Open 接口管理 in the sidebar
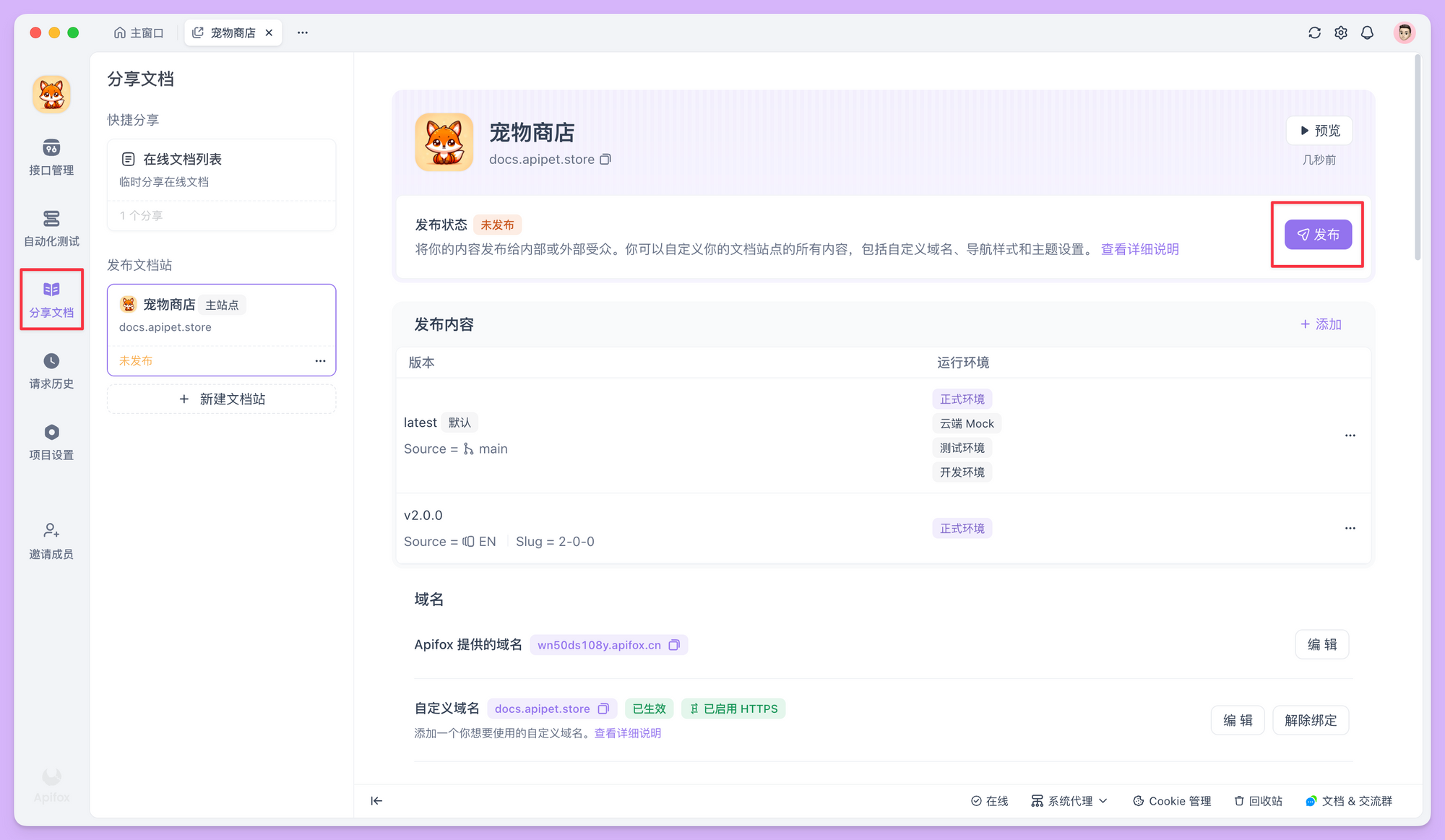This screenshot has height=840, width=1445. pyautogui.click(x=51, y=157)
